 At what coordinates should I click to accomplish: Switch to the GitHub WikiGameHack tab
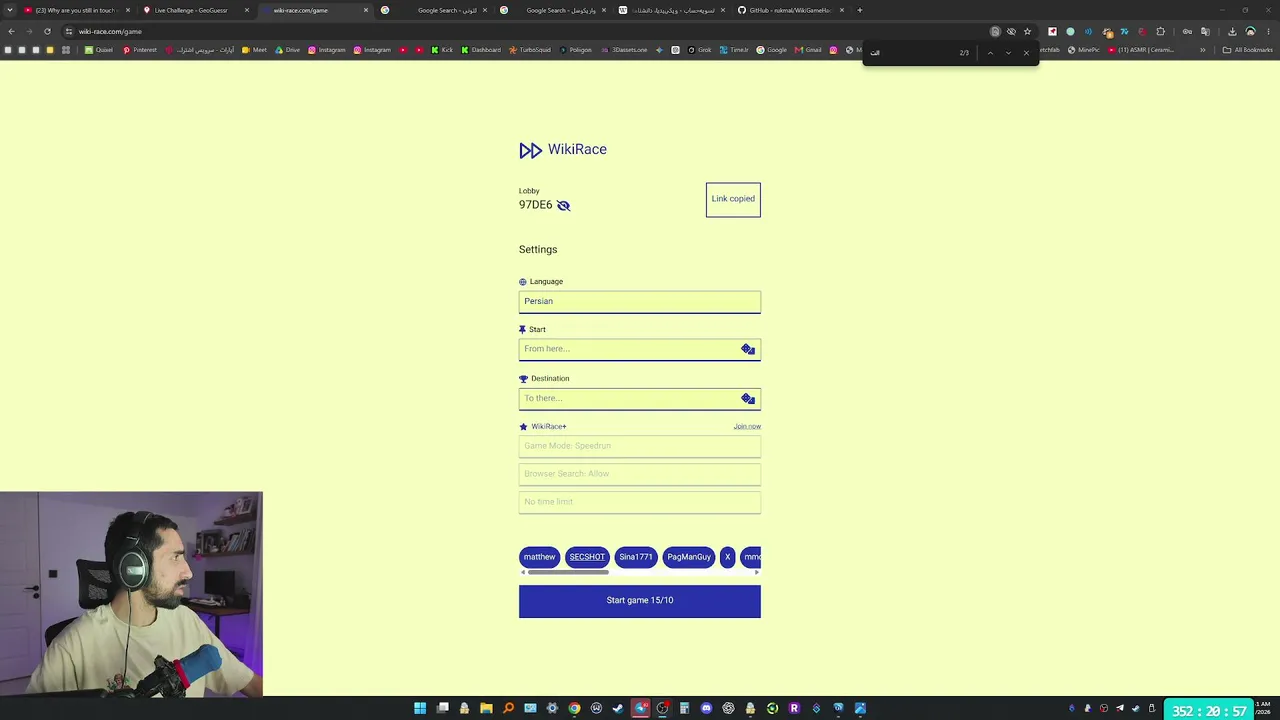coord(791,10)
